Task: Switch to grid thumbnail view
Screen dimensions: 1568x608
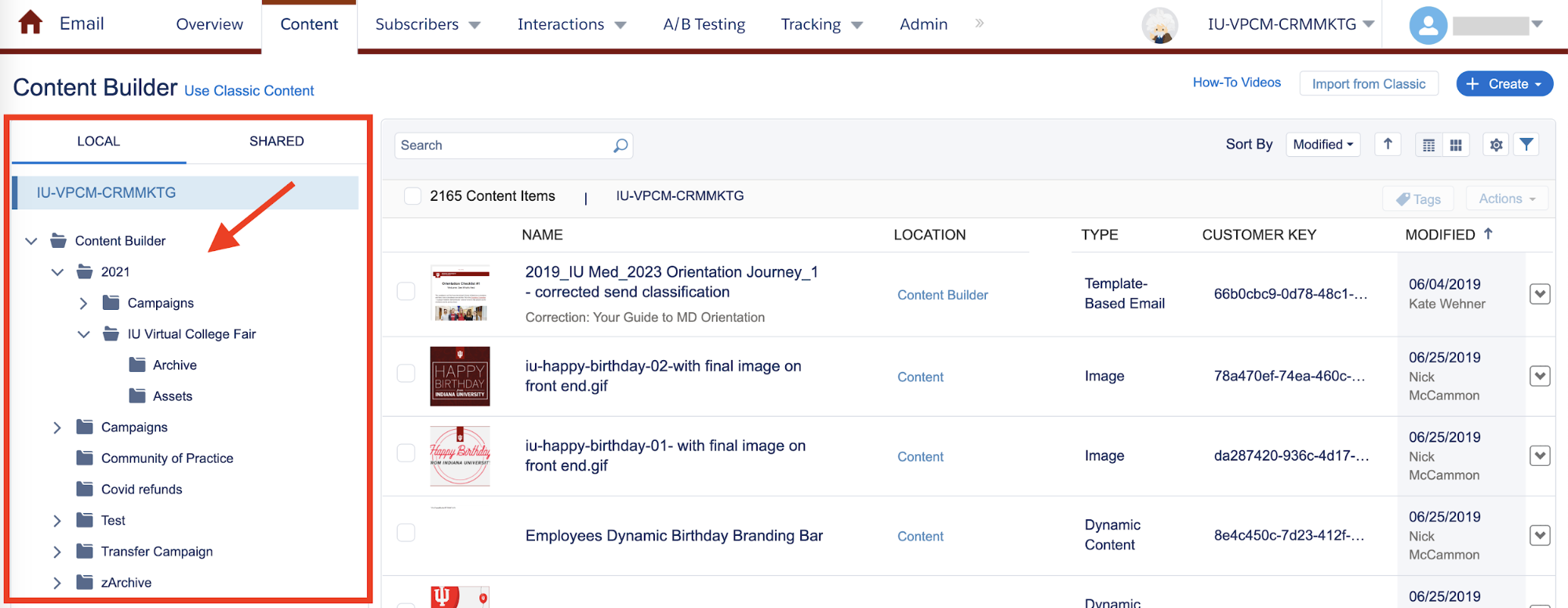Action: [x=1456, y=145]
